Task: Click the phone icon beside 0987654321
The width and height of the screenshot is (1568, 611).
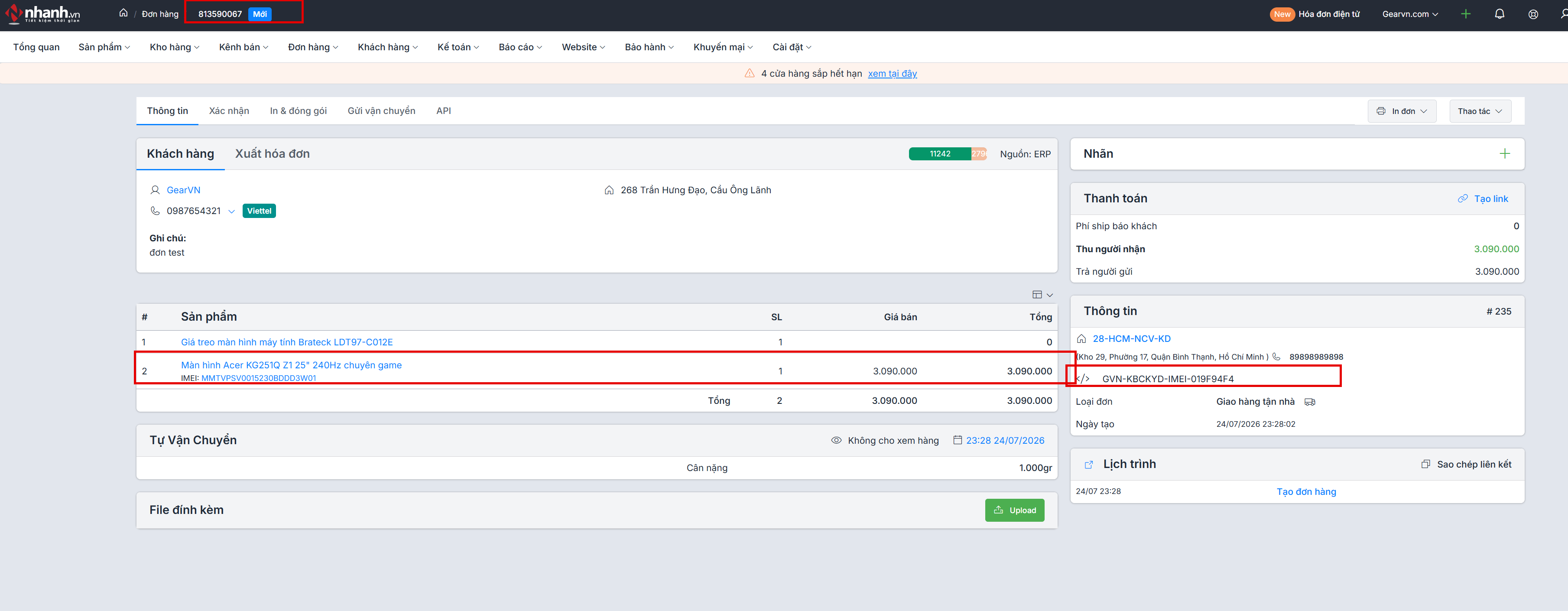Action: [x=155, y=211]
